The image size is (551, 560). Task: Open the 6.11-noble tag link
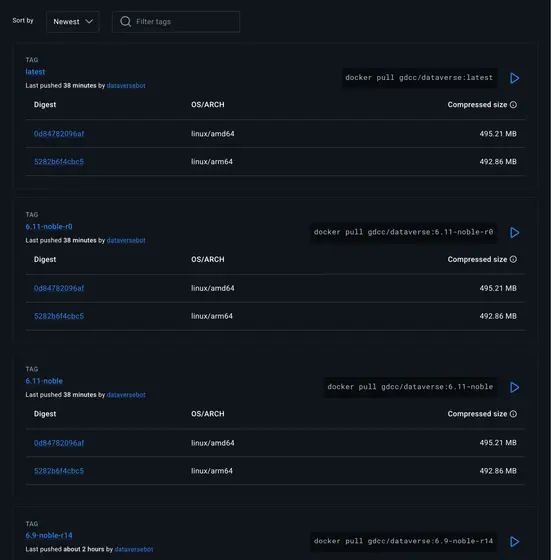pyautogui.click(x=44, y=381)
